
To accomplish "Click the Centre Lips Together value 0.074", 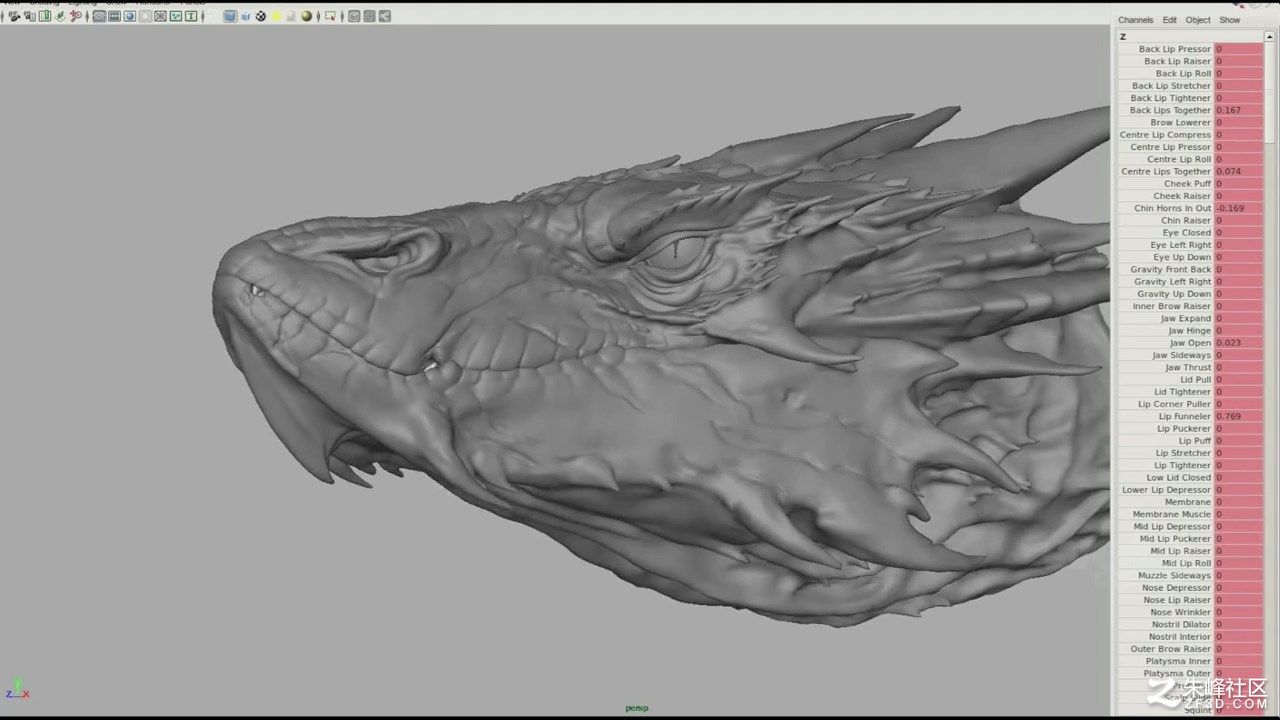I will click(1239, 171).
